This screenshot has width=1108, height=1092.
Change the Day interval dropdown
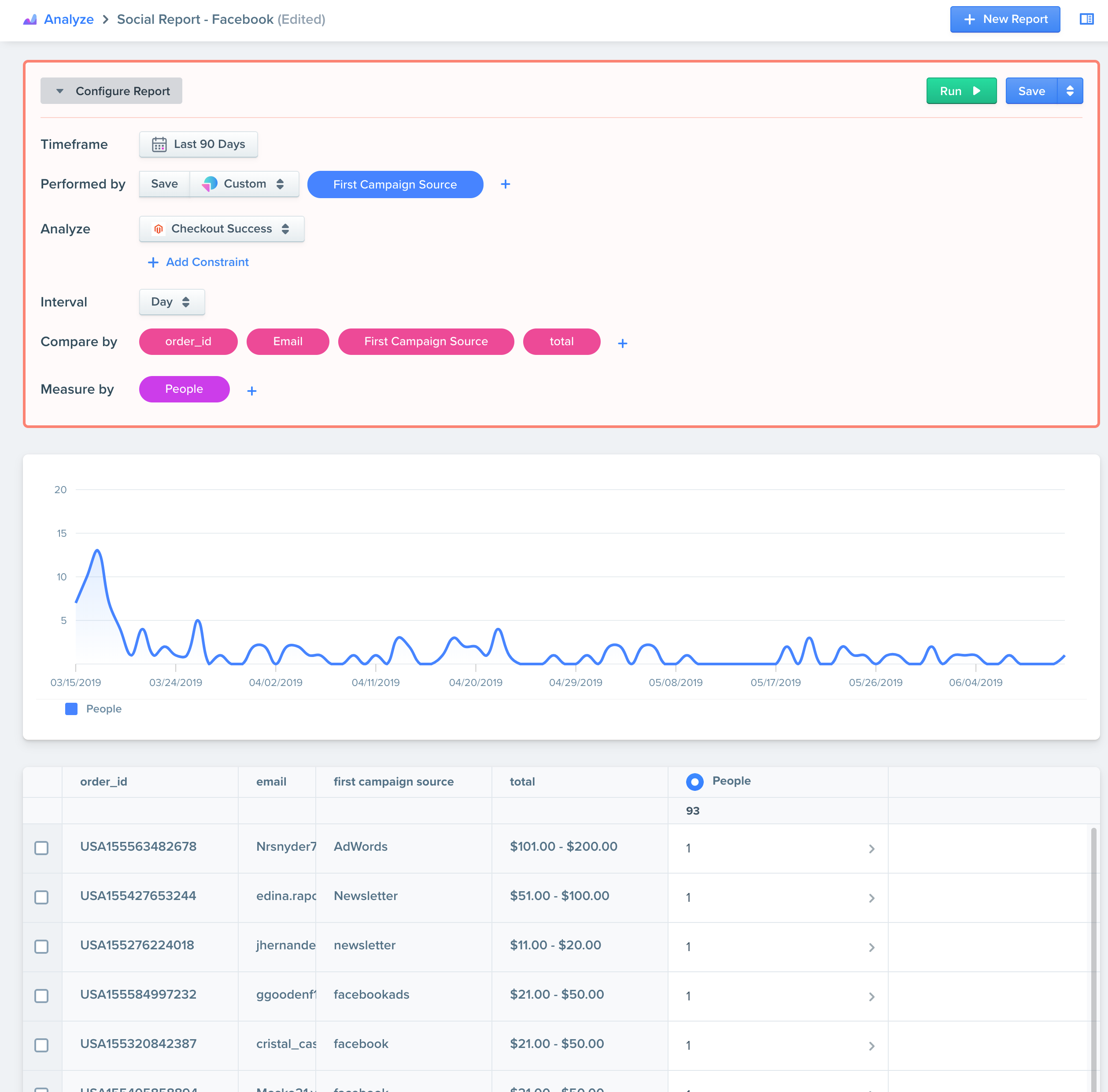click(171, 302)
